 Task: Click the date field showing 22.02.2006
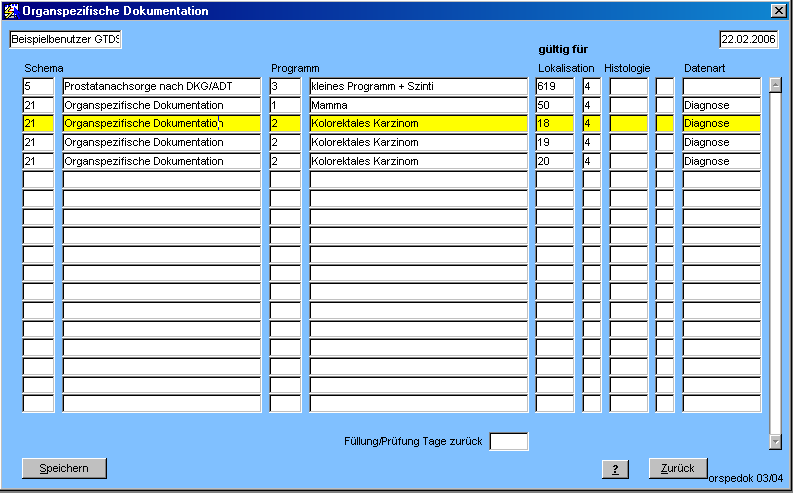point(748,40)
